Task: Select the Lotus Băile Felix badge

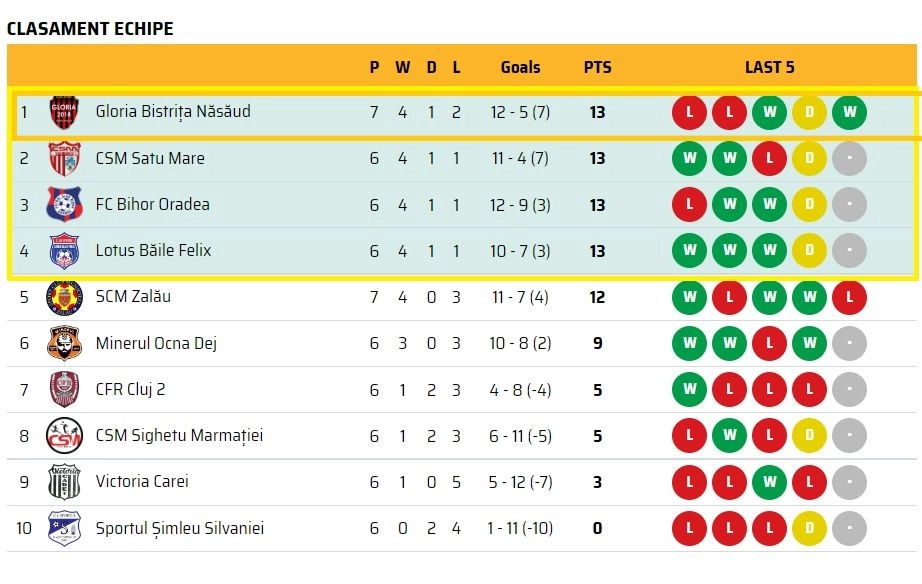Action: (64, 251)
